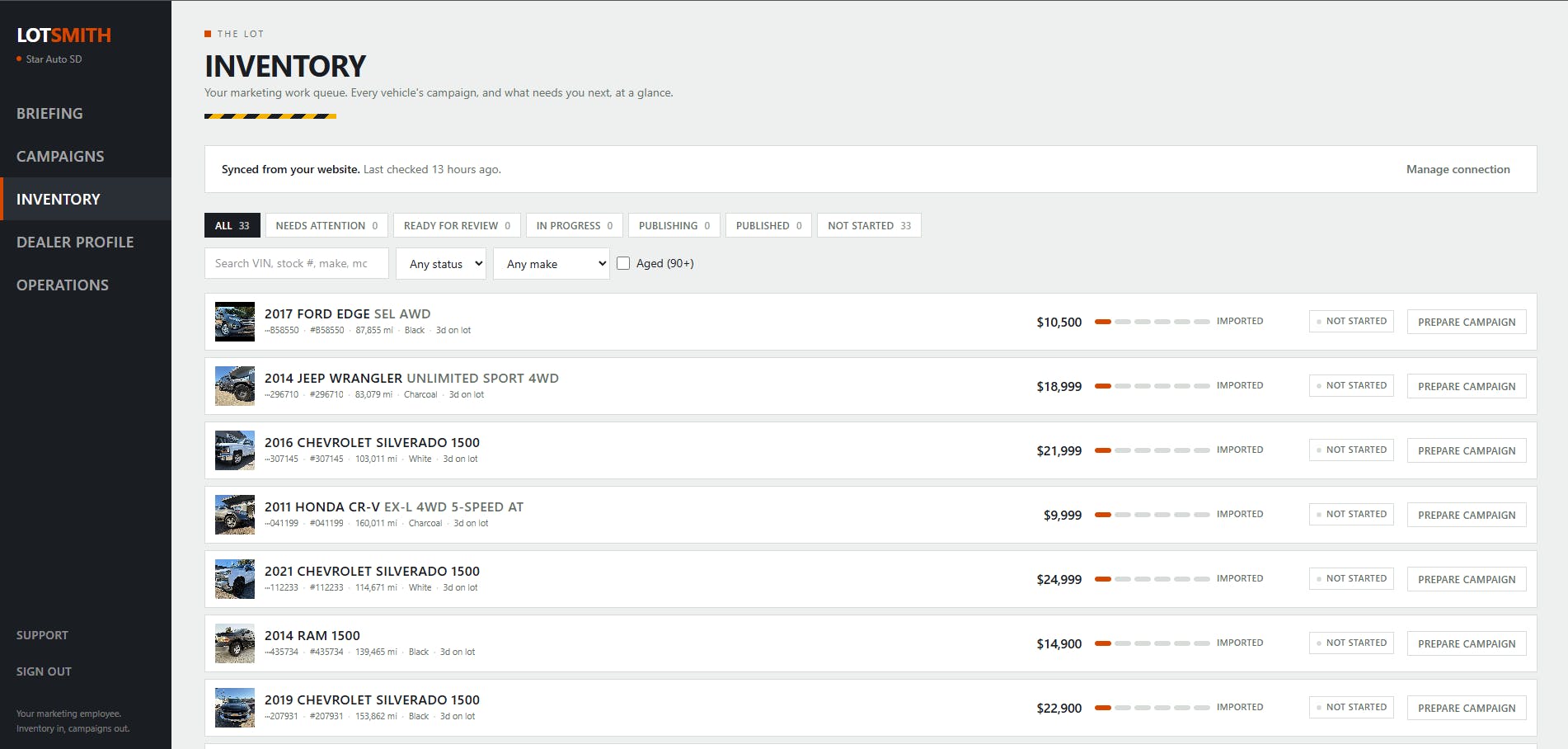Open the 2021 Silverado 1500 thumbnail
The width and height of the screenshot is (1568, 749).
point(235,579)
